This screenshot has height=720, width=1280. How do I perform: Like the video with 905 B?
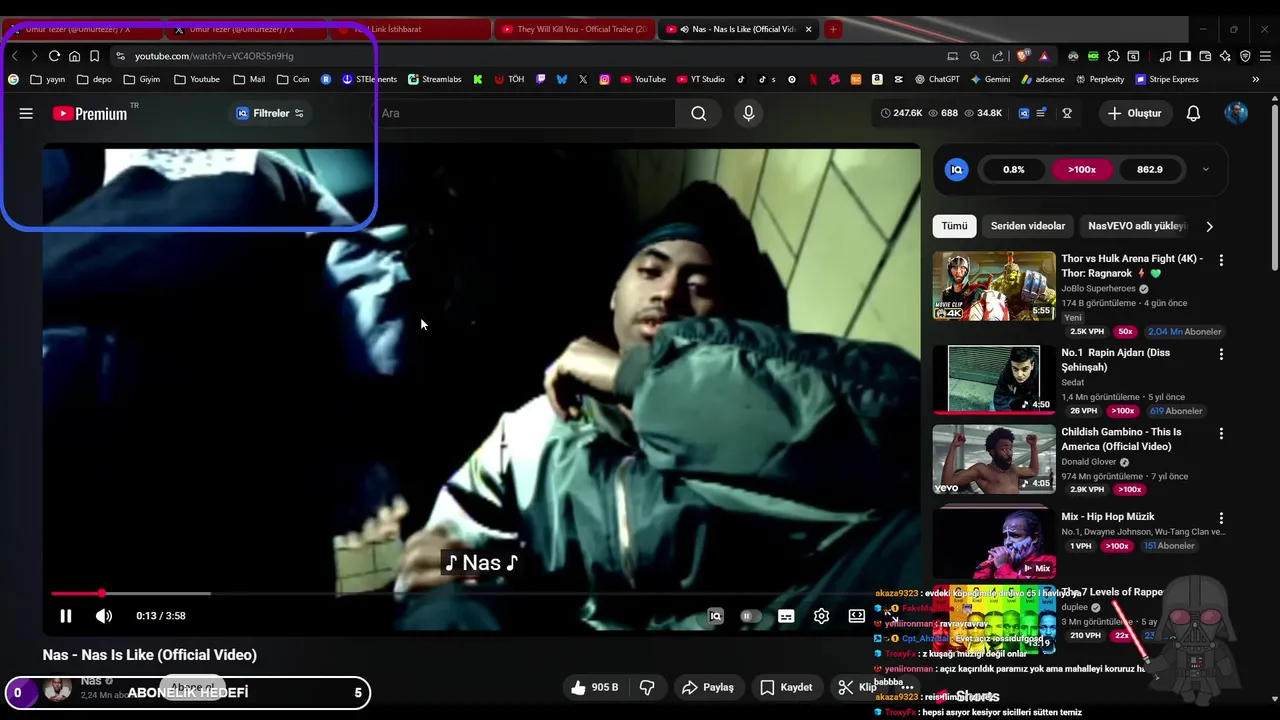coord(594,687)
